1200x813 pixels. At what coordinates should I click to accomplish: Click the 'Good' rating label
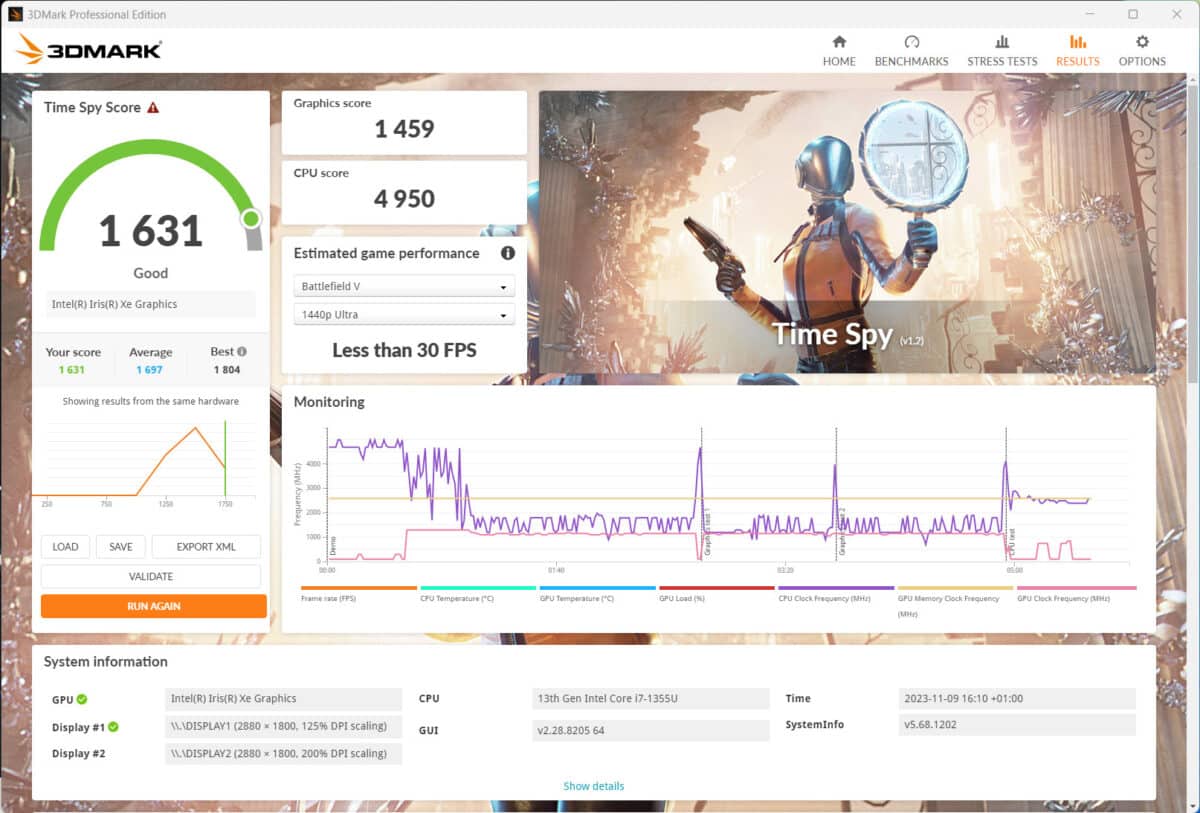tap(151, 273)
